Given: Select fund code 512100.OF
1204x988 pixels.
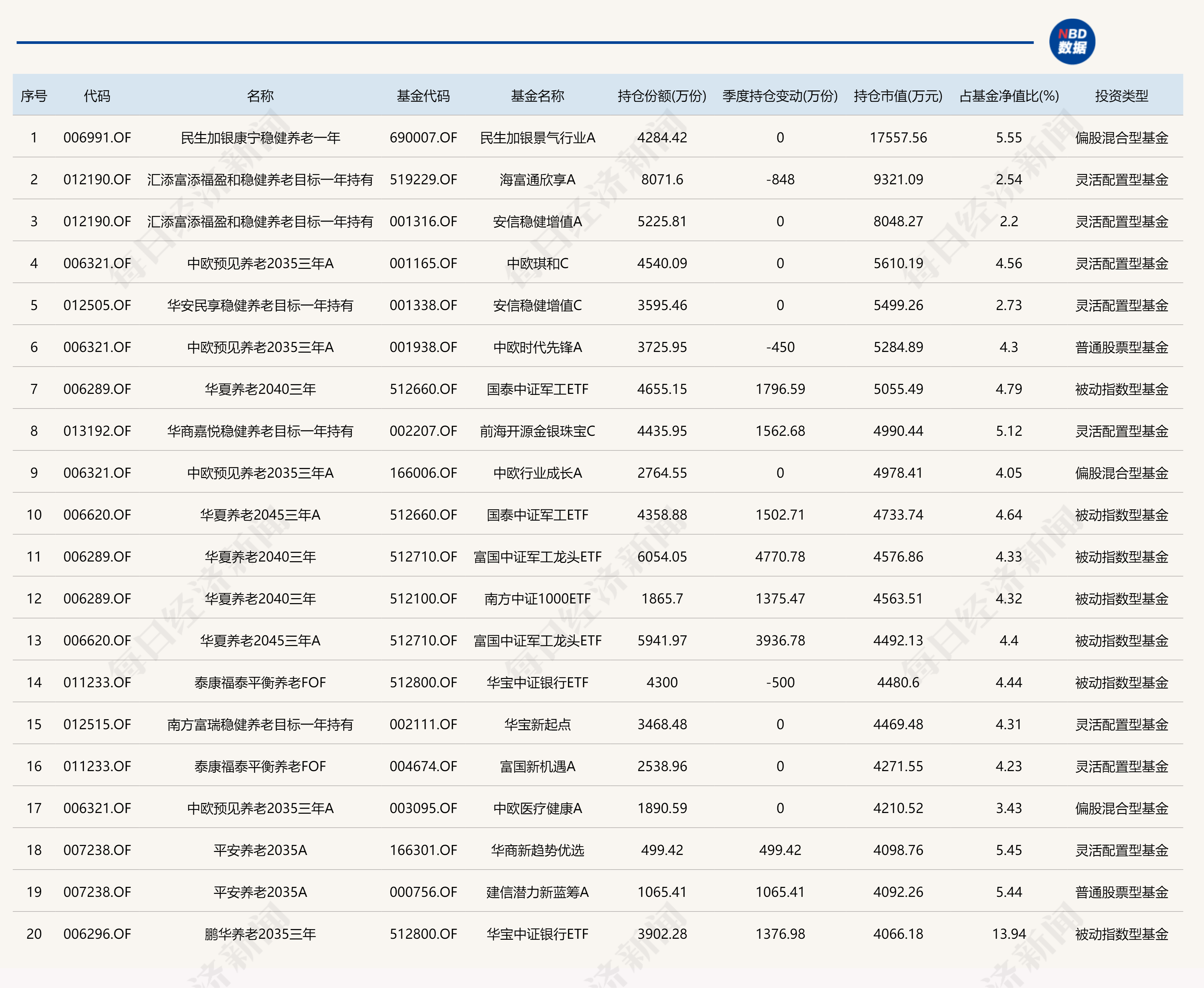Looking at the screenshot, I should (x=423, y=599).
